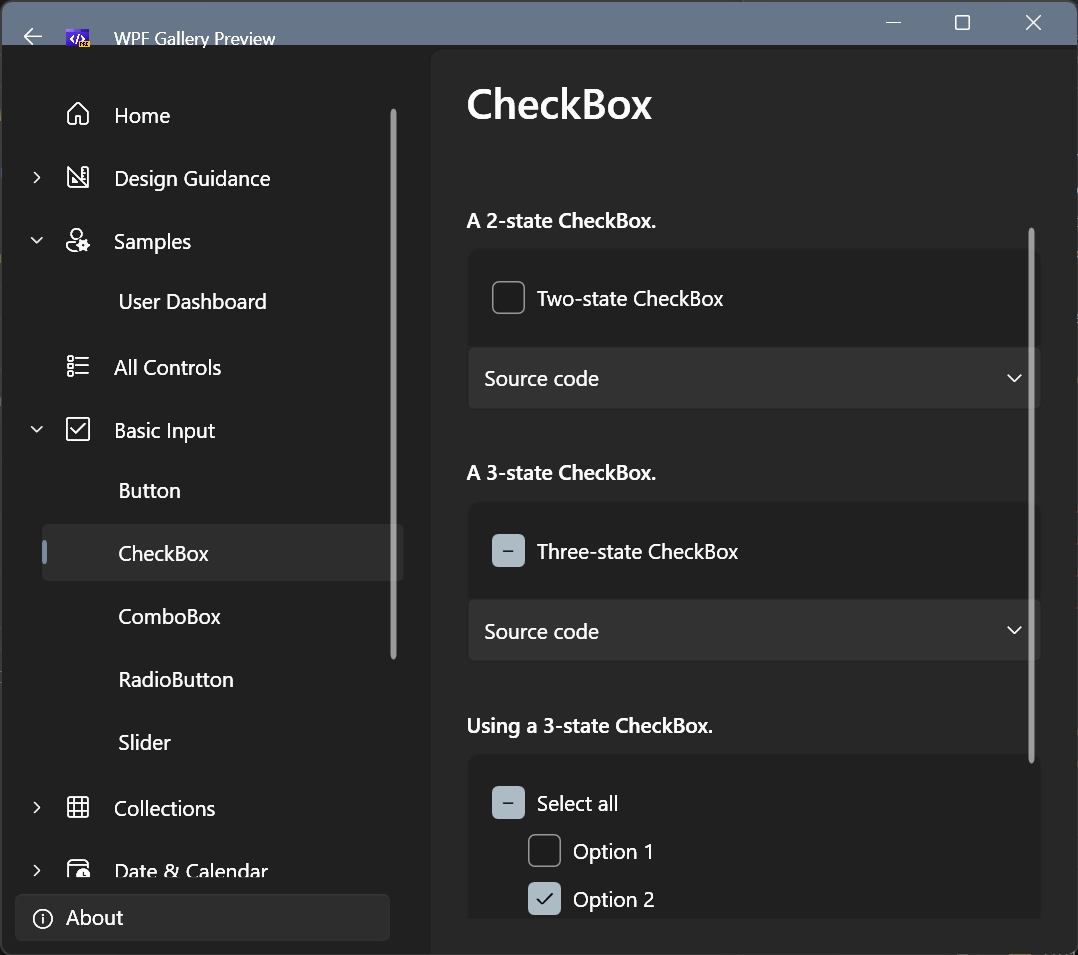
Task: Click the Option 1 label text
Action: (613, 852)
